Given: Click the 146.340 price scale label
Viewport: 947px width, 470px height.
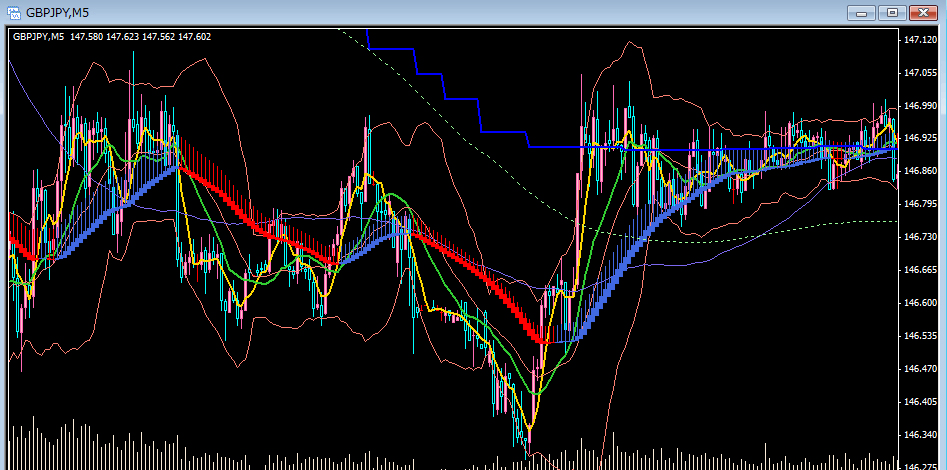Looking at the screenshot, I should click(x=920, y=435).
